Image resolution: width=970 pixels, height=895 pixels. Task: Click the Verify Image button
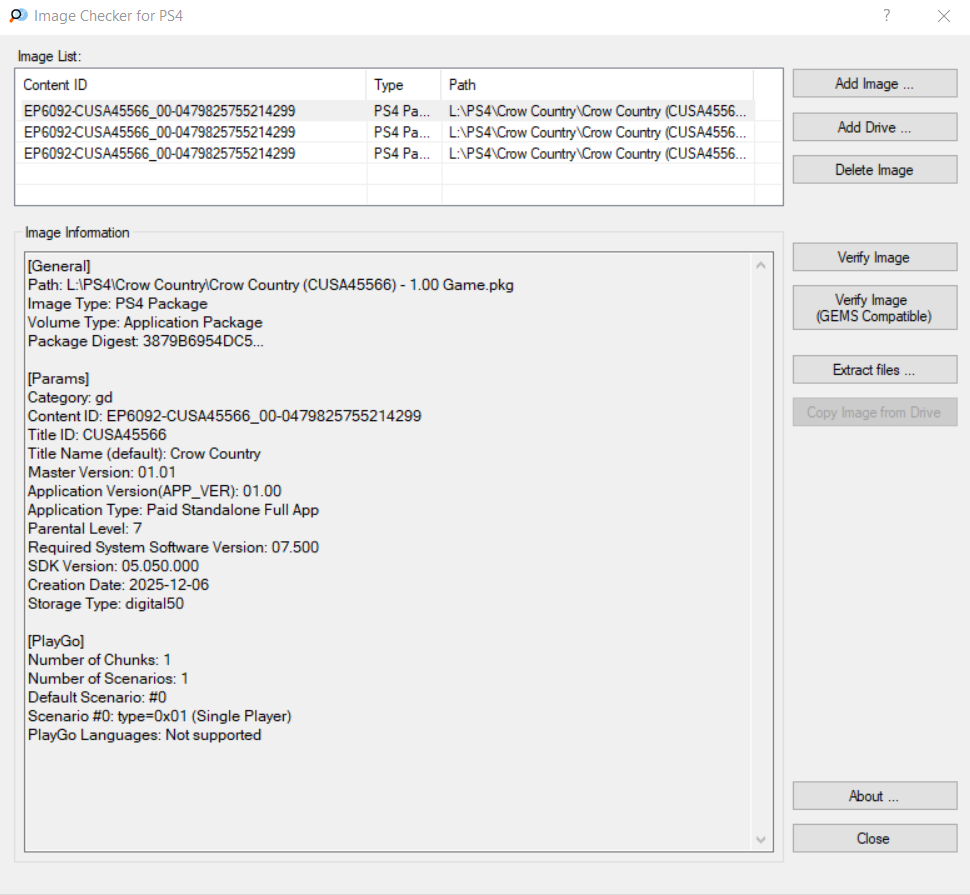click(874, 258)
